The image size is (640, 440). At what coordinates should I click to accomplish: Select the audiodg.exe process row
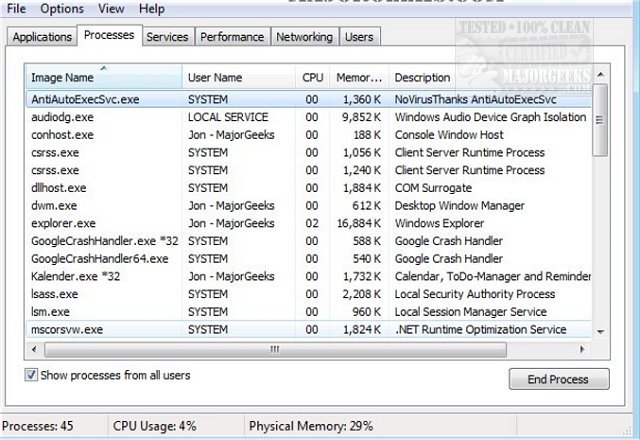(x=309, y=117)
